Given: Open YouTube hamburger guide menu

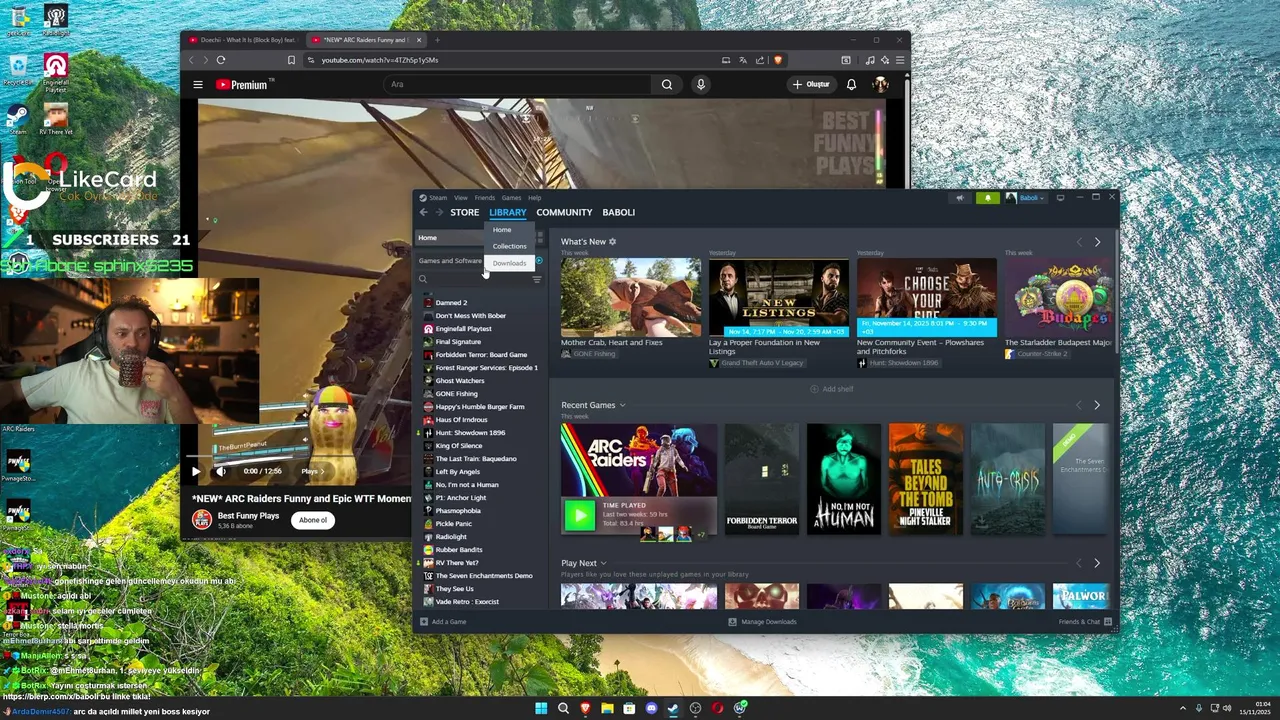Looking at the screenshot, I should click(x=198, y=85).
